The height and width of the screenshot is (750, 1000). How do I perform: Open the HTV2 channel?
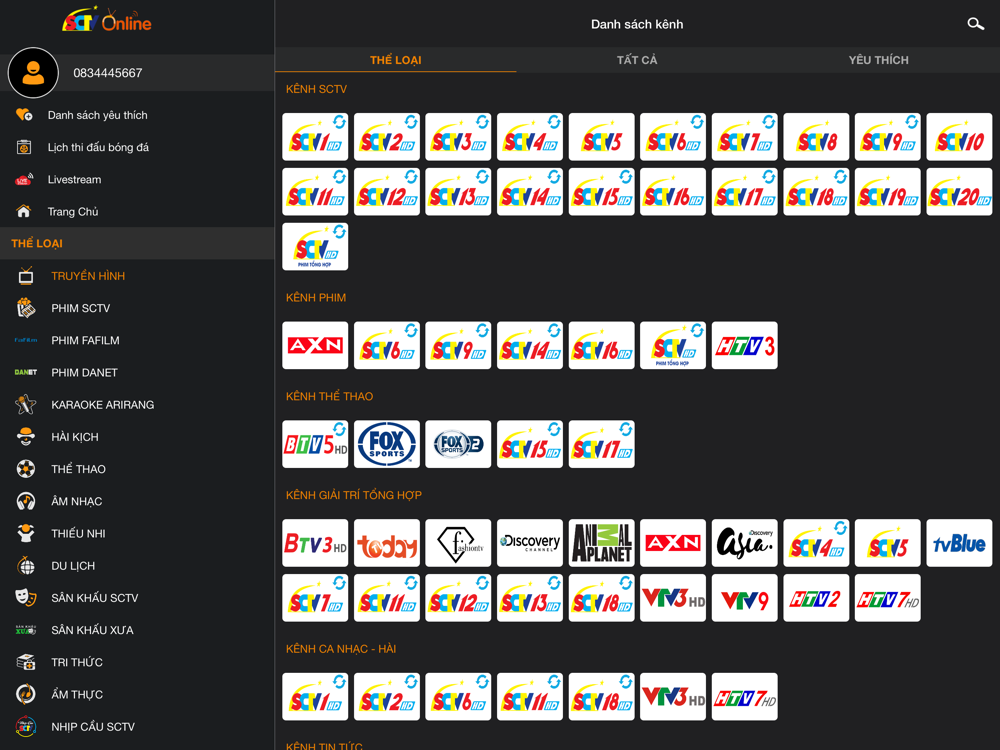[816, 598]
